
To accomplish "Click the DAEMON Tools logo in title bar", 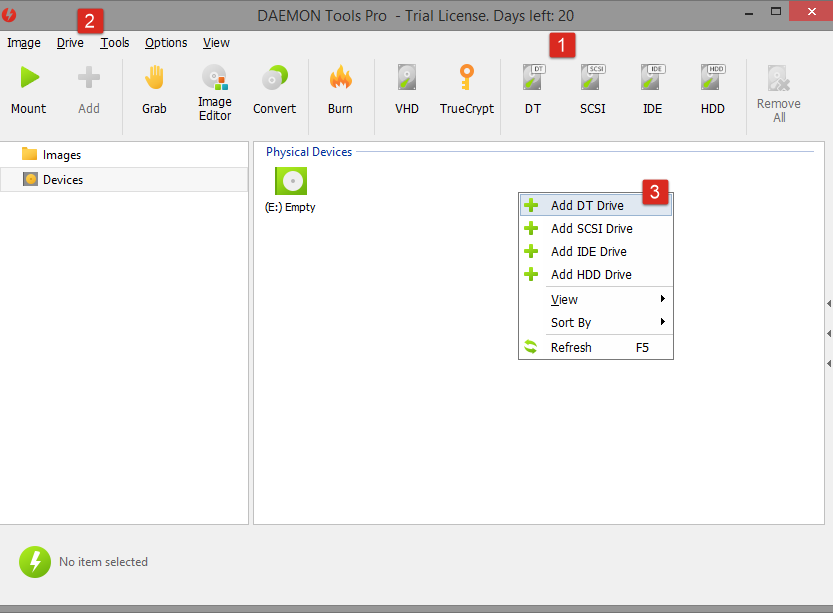I will click(x=9, y=15).
